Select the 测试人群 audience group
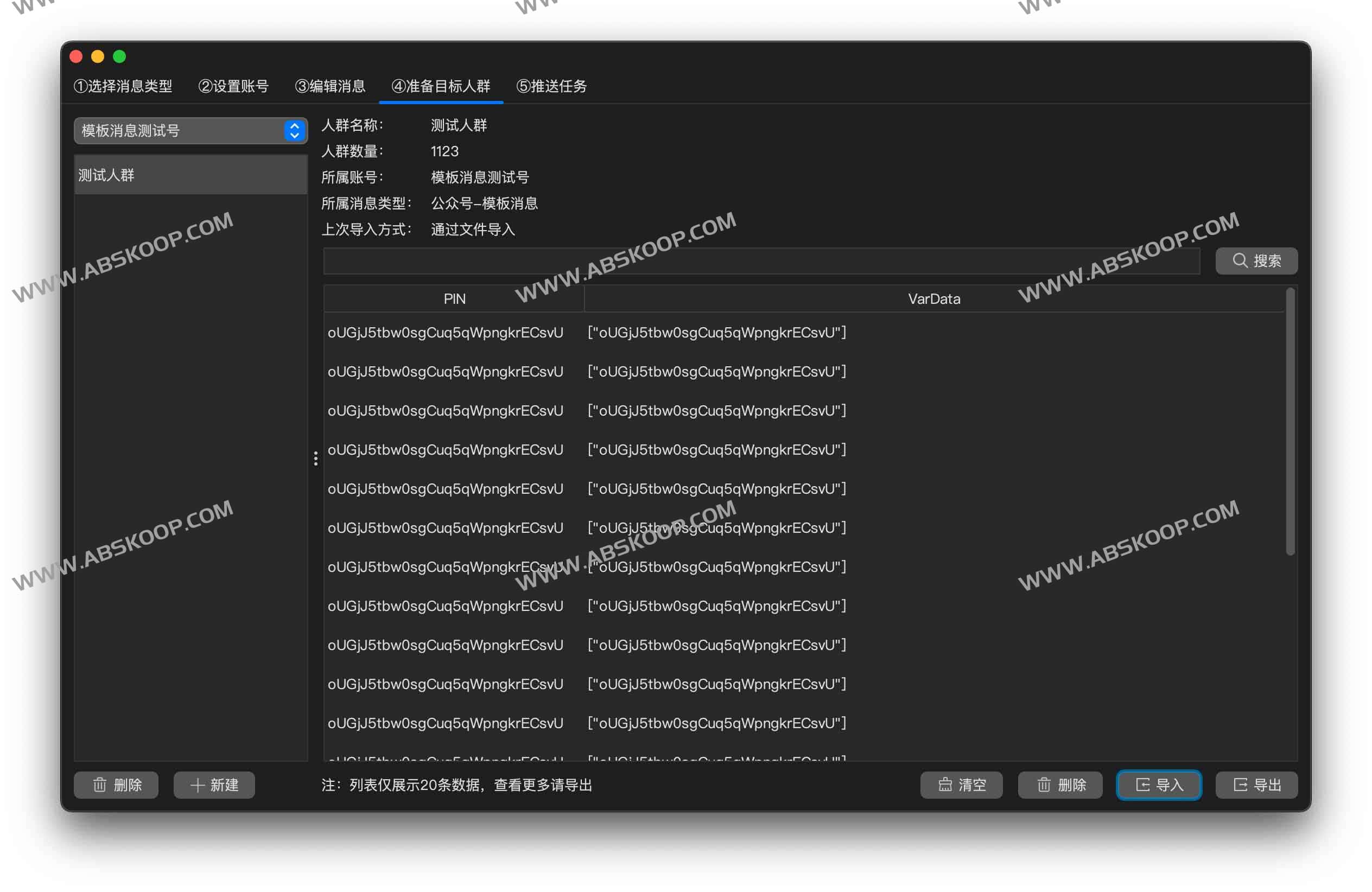This screenshot has width=1372, height=892. pyautogui.click(x=190, y=175)
